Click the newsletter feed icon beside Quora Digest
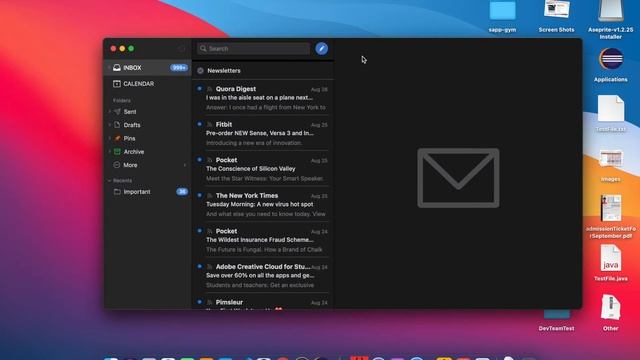 (x=210, y=89)
